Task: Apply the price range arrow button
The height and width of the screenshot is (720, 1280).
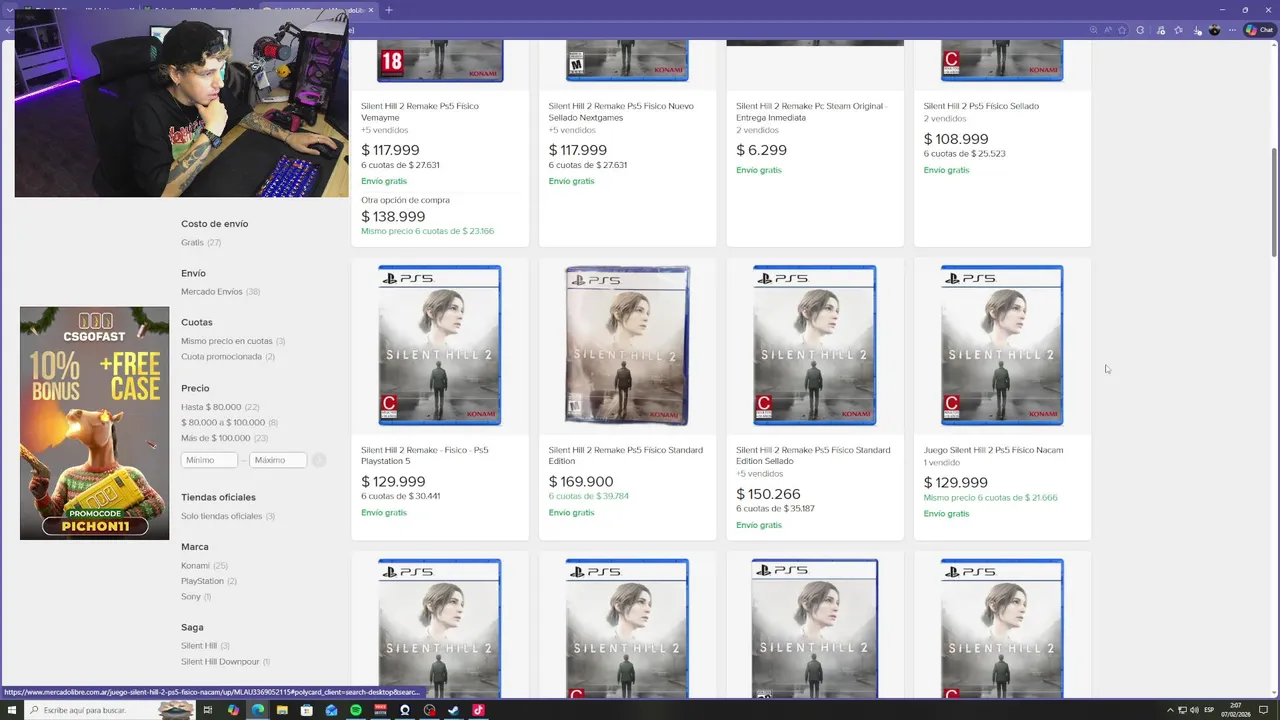Action: (319, 460)
